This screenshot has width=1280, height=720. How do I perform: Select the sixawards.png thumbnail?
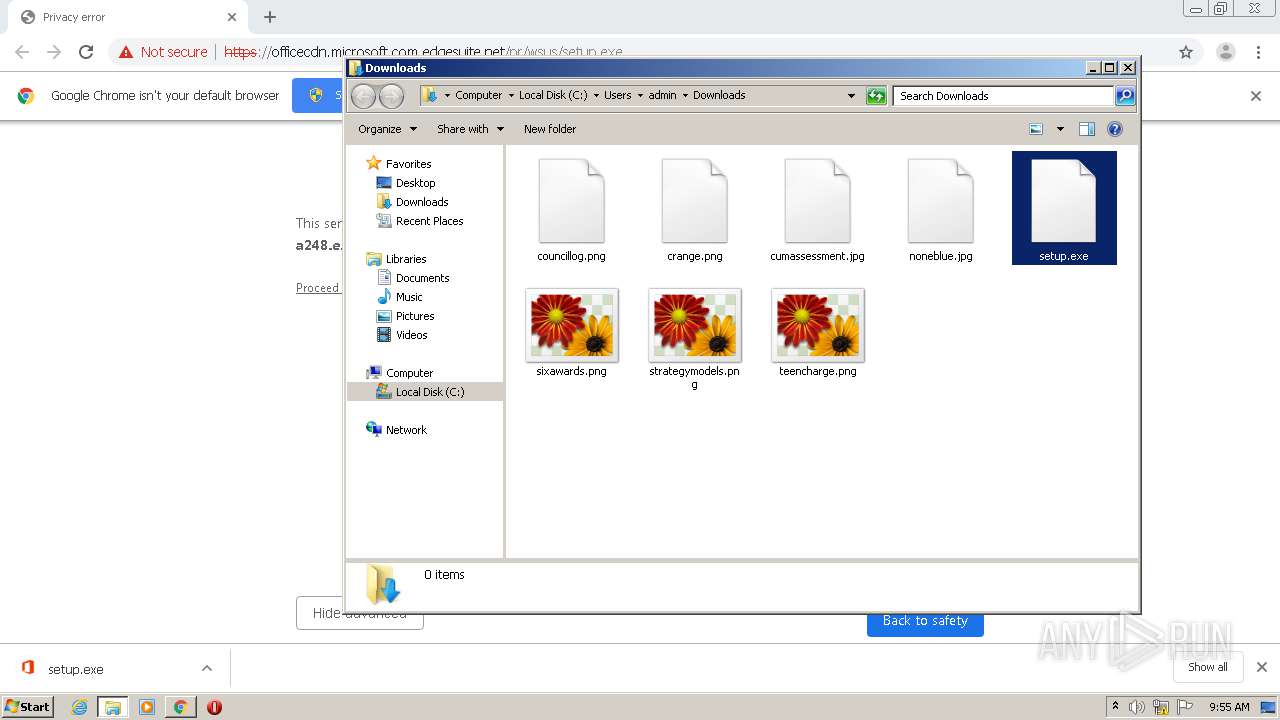pos(571,325)
